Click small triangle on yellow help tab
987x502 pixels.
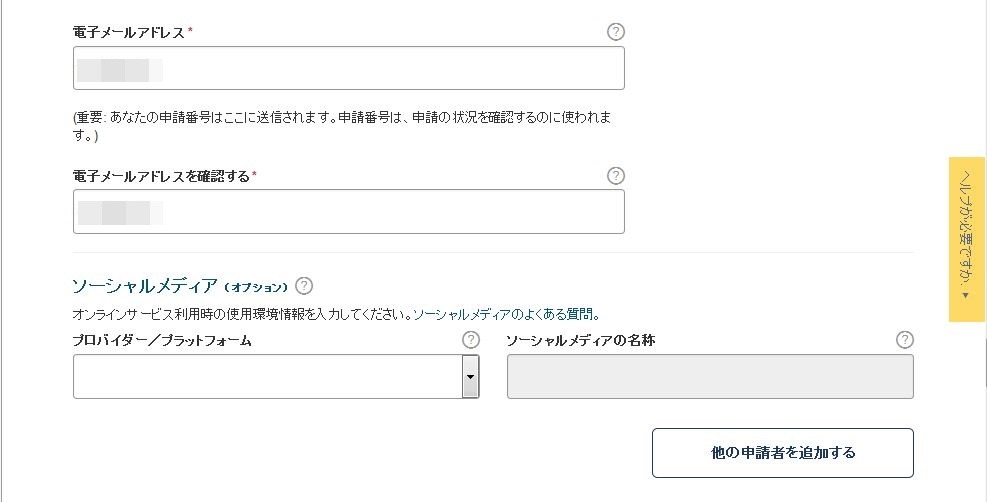click(966, 295)
